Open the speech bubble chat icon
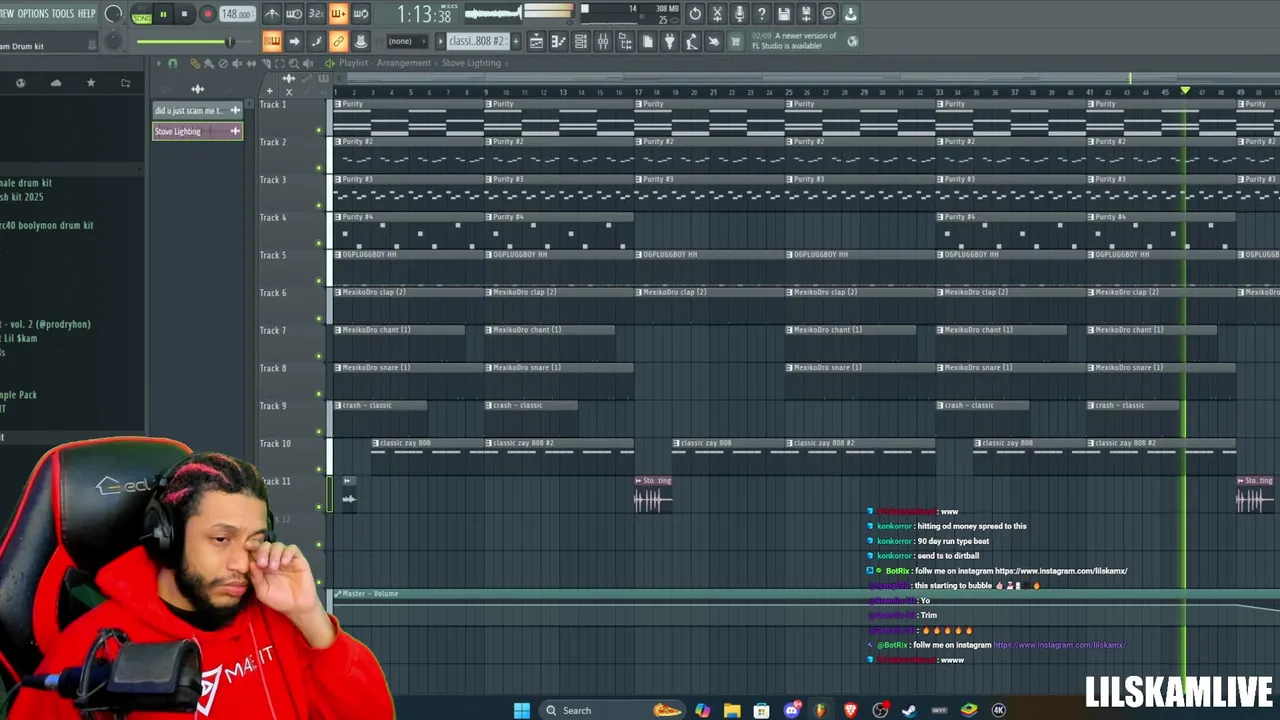Image resolution: width=1280 pixels, height=720 pixels. tap(828, 14)
